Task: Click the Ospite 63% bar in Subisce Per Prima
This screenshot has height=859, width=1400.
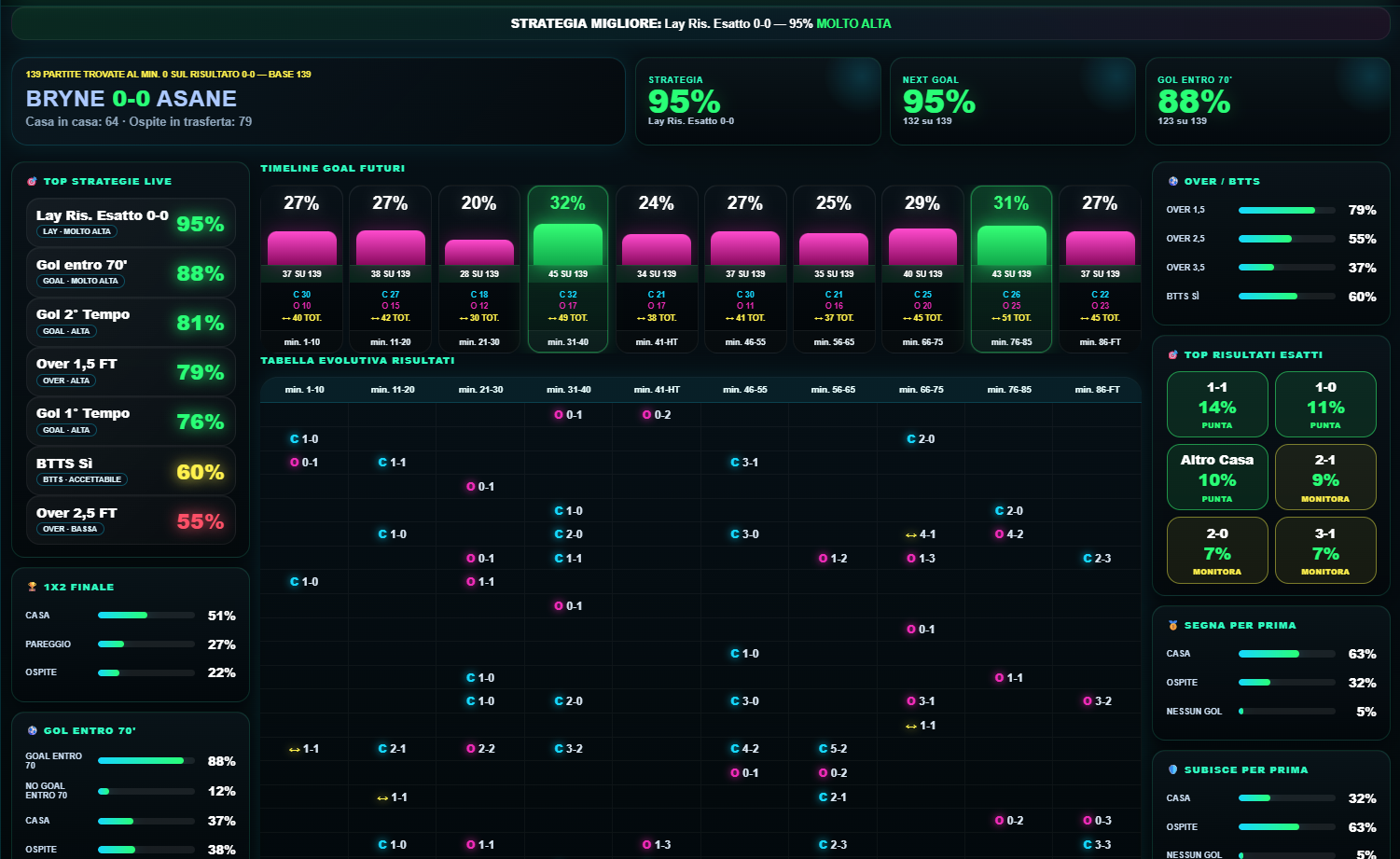Action: (1286, 827)
